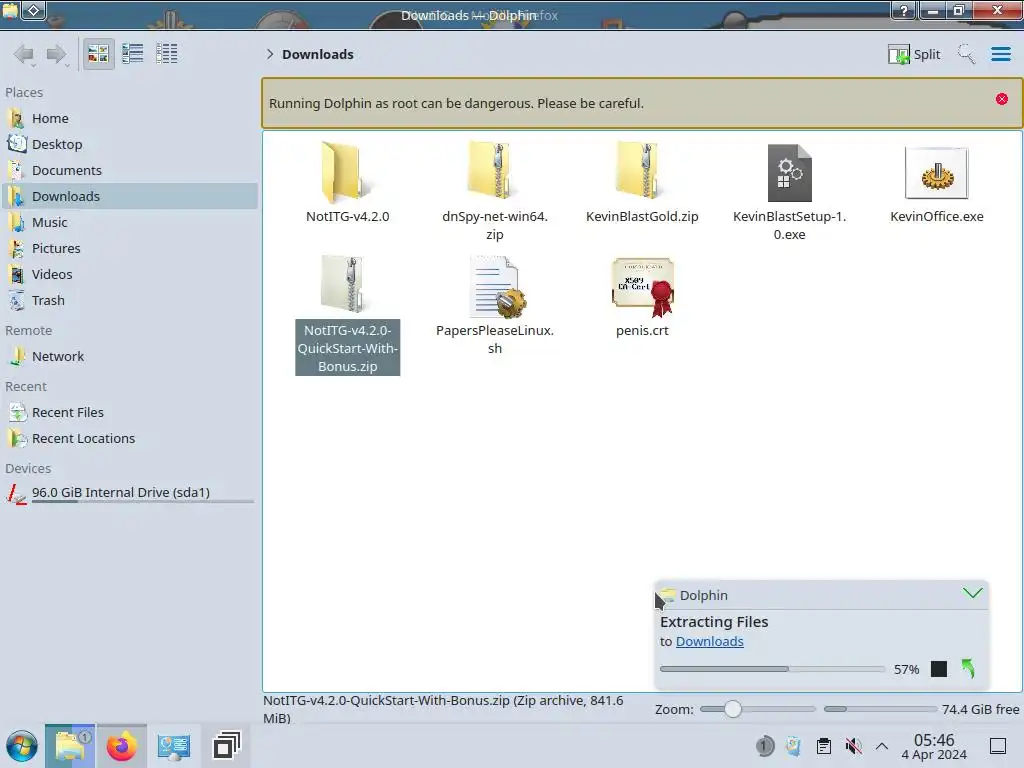Collapse the Dolphin notification with chevron
1024x768 pixels.
(972, 593)
